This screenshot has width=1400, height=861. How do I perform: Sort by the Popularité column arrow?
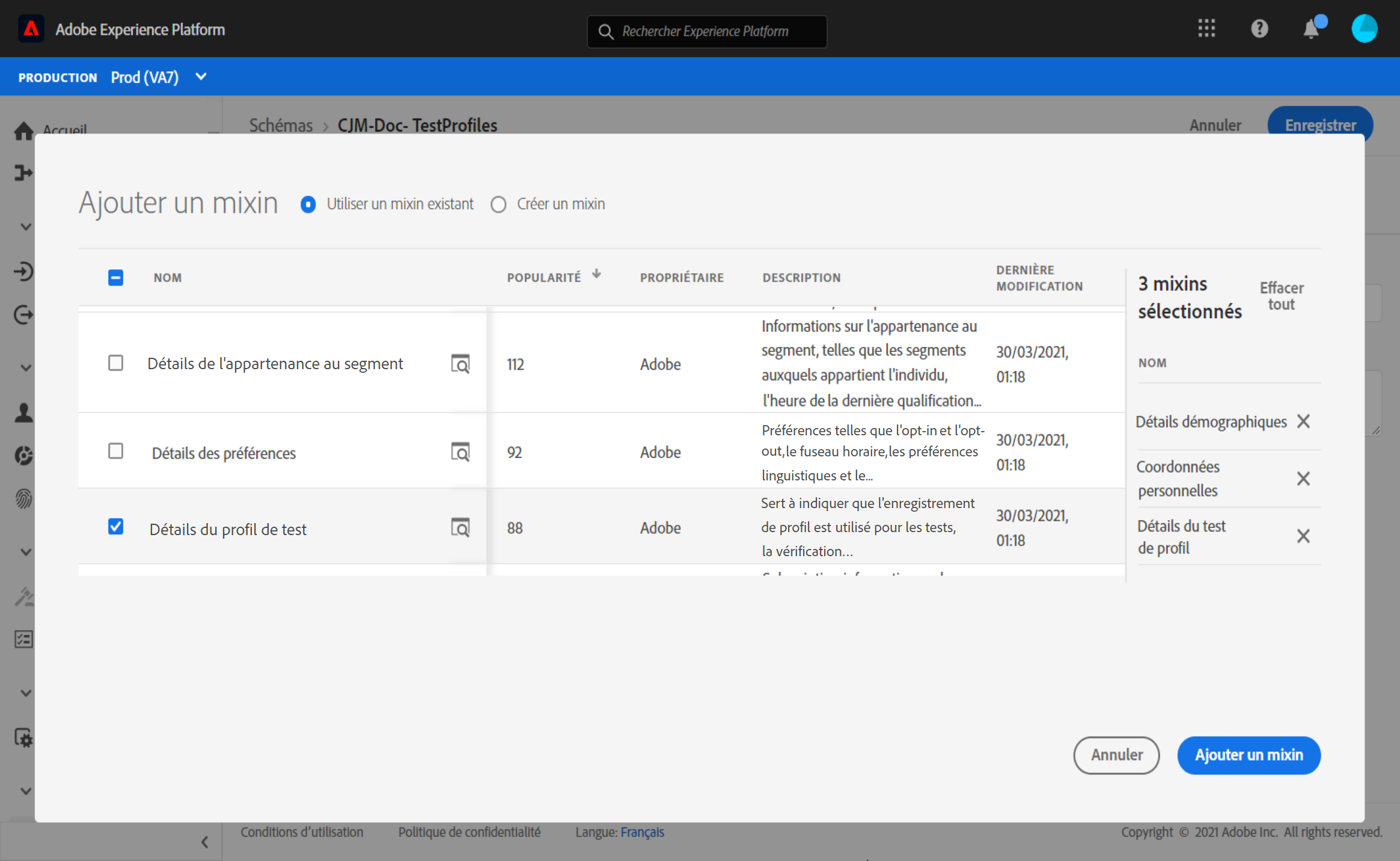tap(596, 274)
